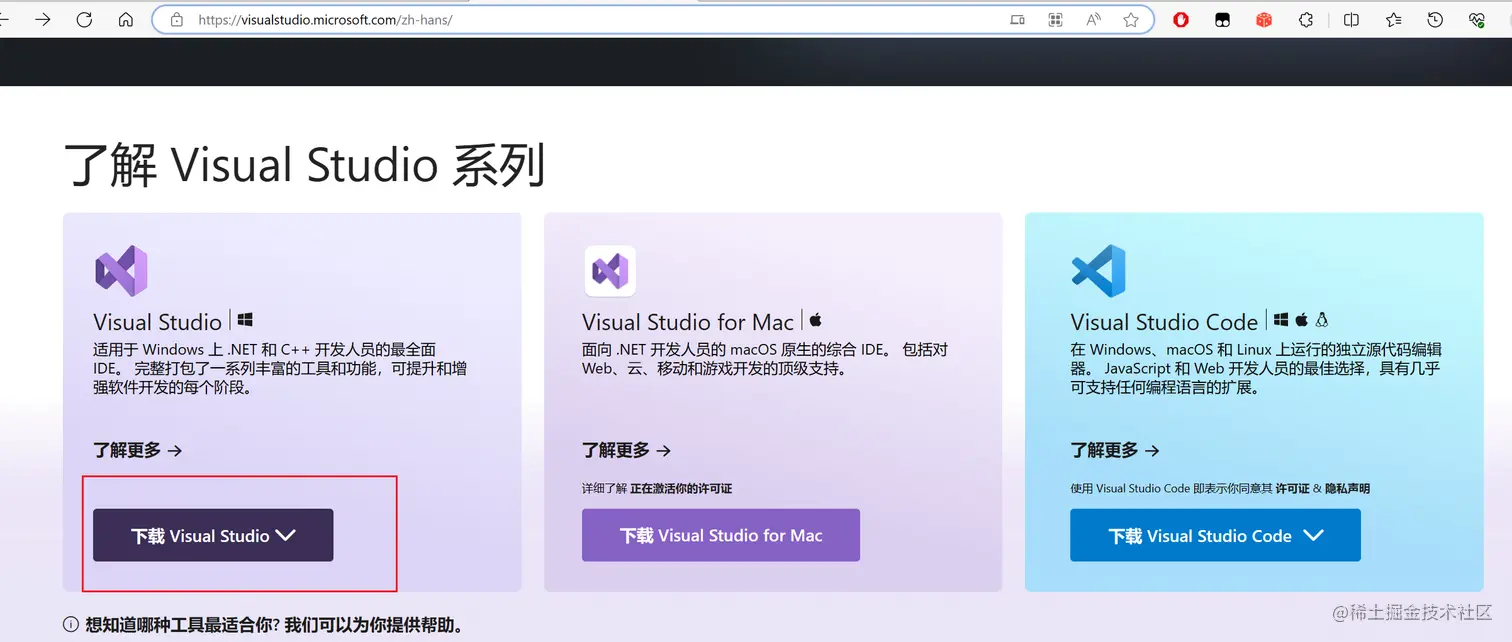Expand the 下载 Visual Studio dropdown button
The height and width of the screenshot is (642, 1512).
pos(213,535)
